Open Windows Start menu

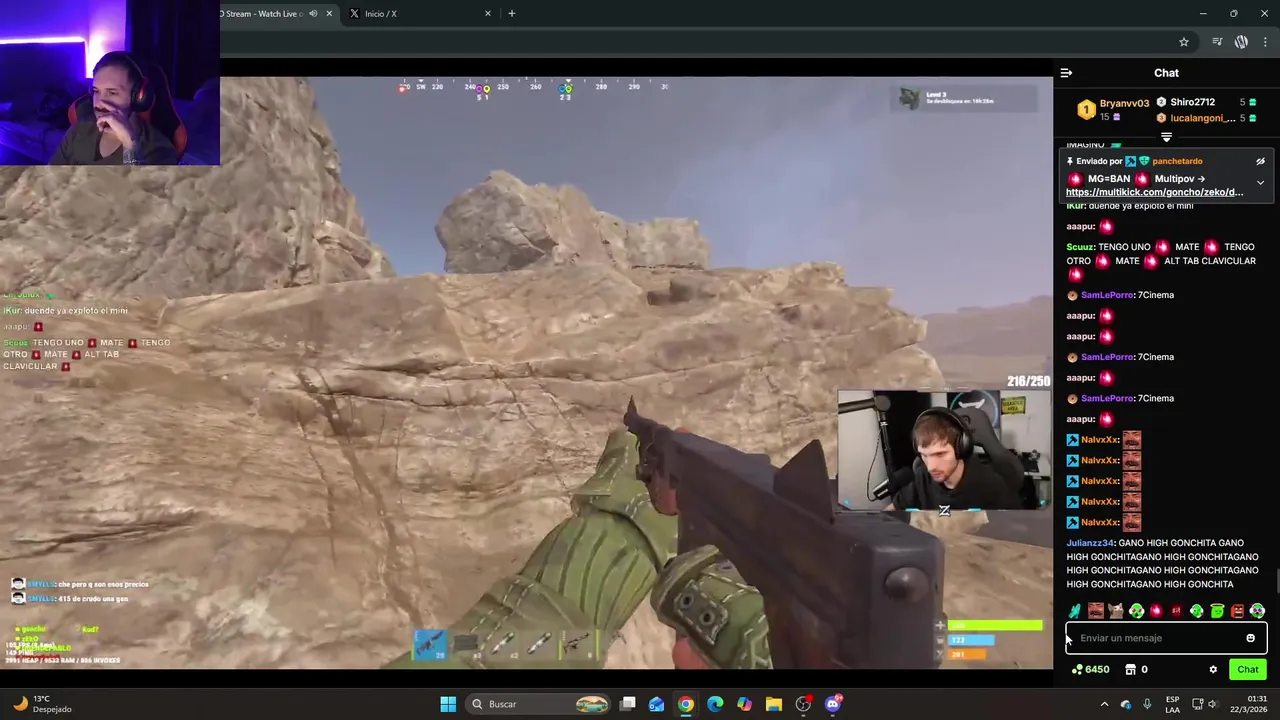(448, 704)
